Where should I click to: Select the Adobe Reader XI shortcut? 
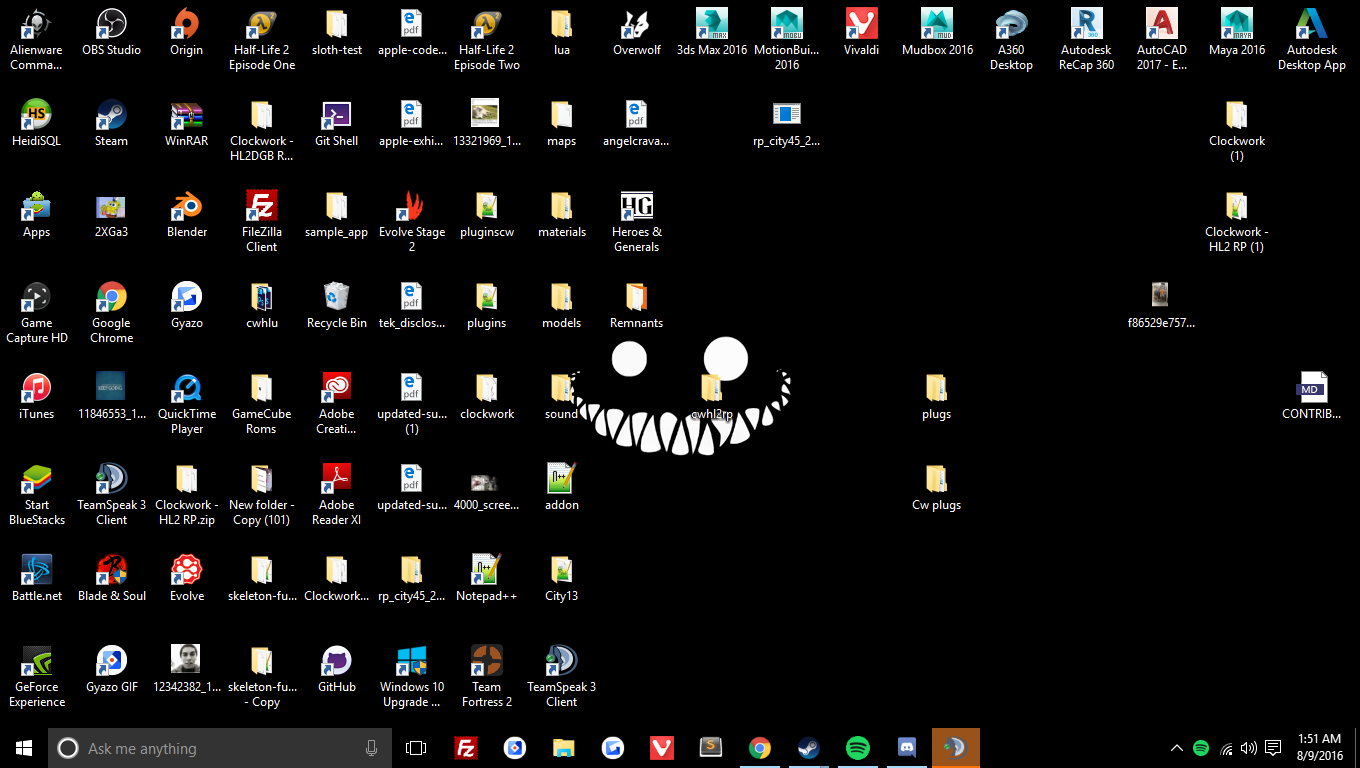[x=336, y=494]
